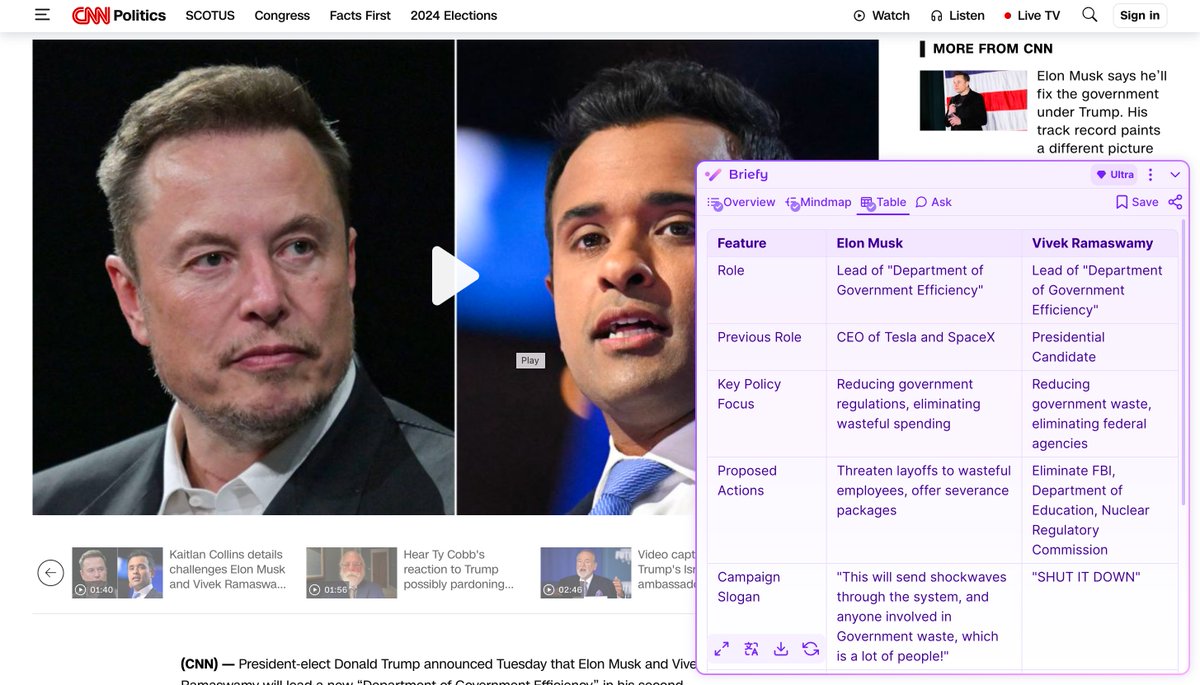The height and width of the screenshot is (685, 1200).
Task: Translate the Briefy summary
Action: click(x=751, y=649)
